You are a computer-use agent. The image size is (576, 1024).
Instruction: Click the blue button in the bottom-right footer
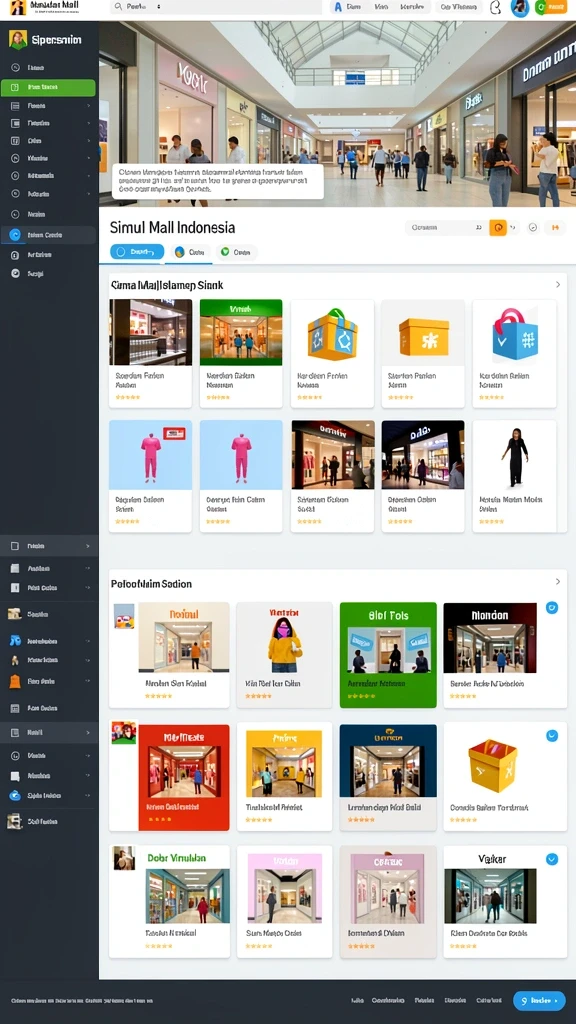(x=539, y=1000)
